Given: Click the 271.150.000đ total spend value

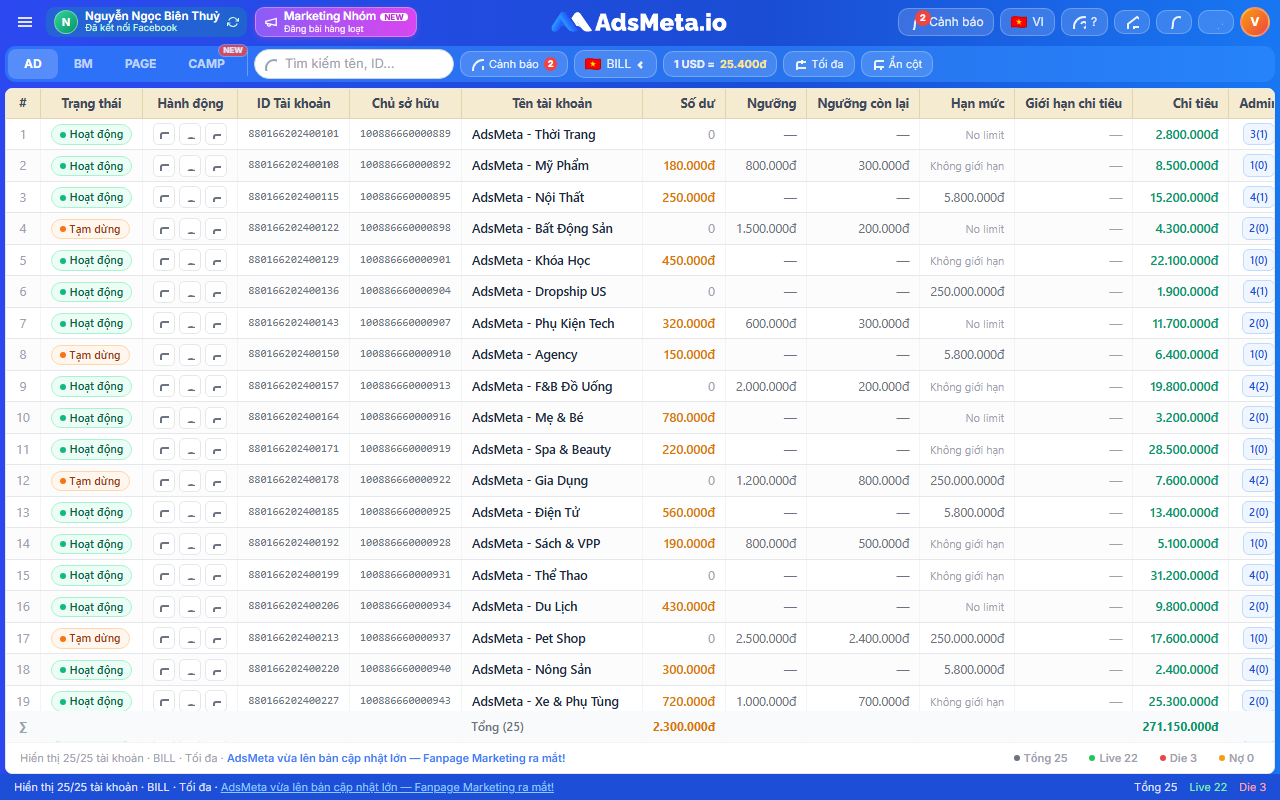Looking at the screenshot, I should point(1181,727).
